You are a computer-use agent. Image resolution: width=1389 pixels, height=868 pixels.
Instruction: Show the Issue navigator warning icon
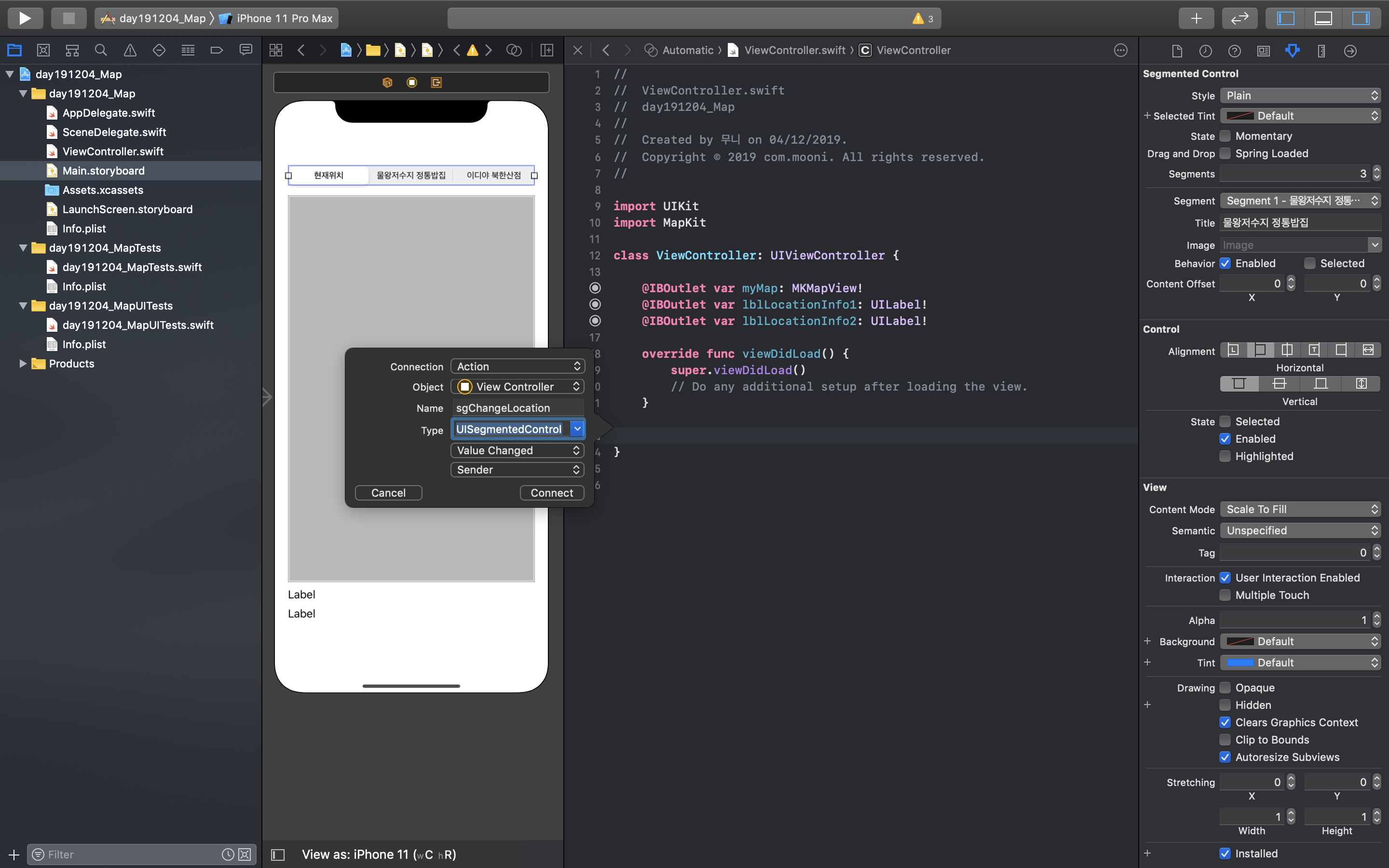(x=130, y=51)
